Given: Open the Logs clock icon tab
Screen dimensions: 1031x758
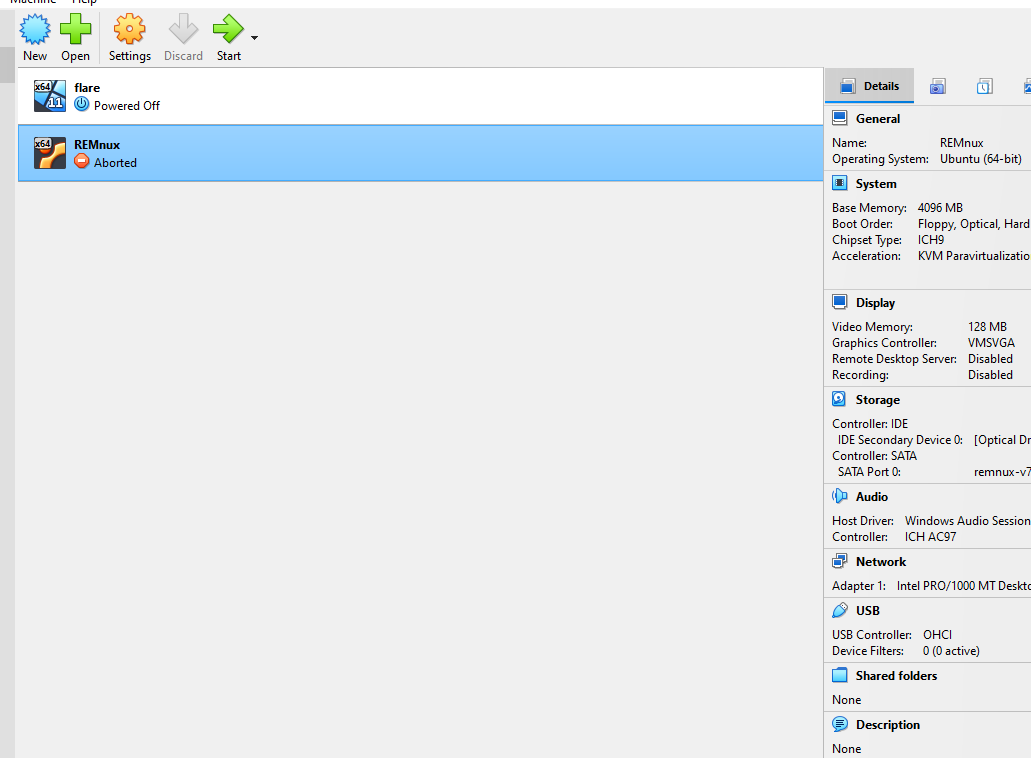Looking at the screenshot, I should tap(985, 87).
